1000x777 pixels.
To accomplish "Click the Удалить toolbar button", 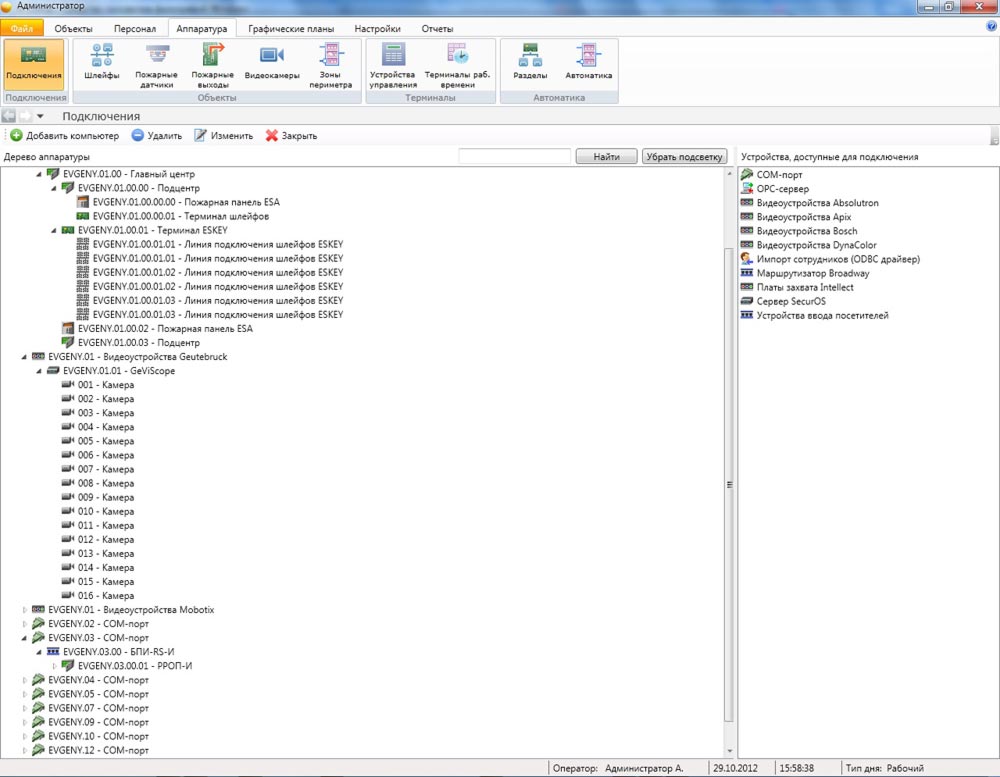I will pos(156,136).
